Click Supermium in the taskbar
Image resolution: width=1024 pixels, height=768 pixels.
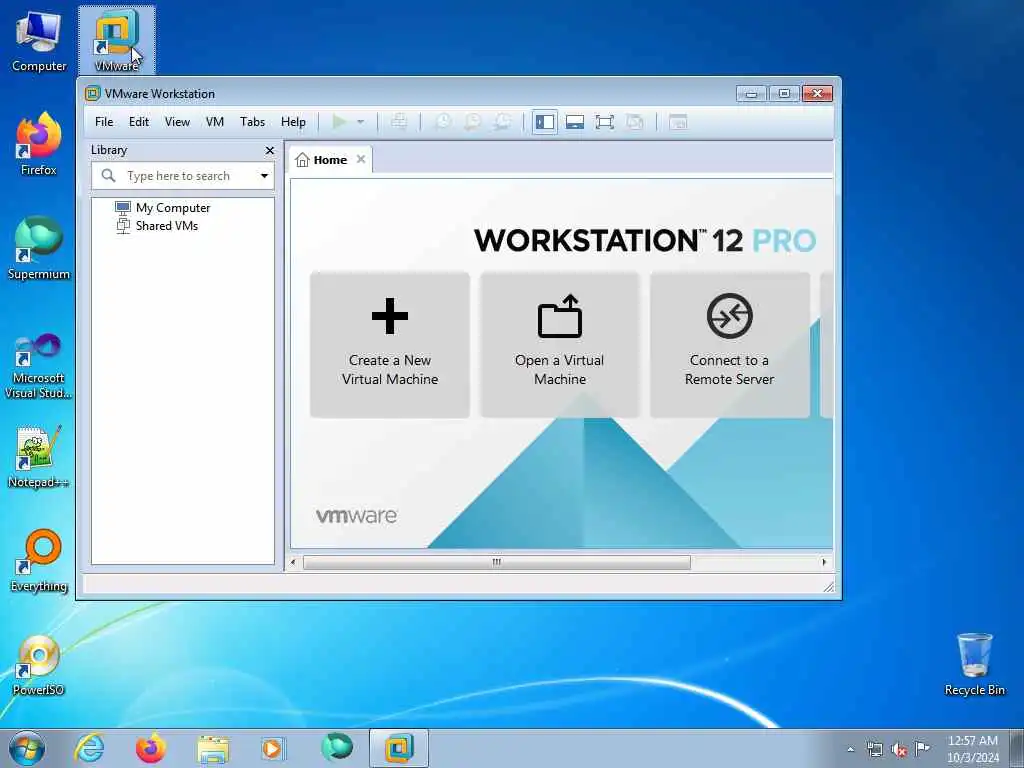[336, 748]
